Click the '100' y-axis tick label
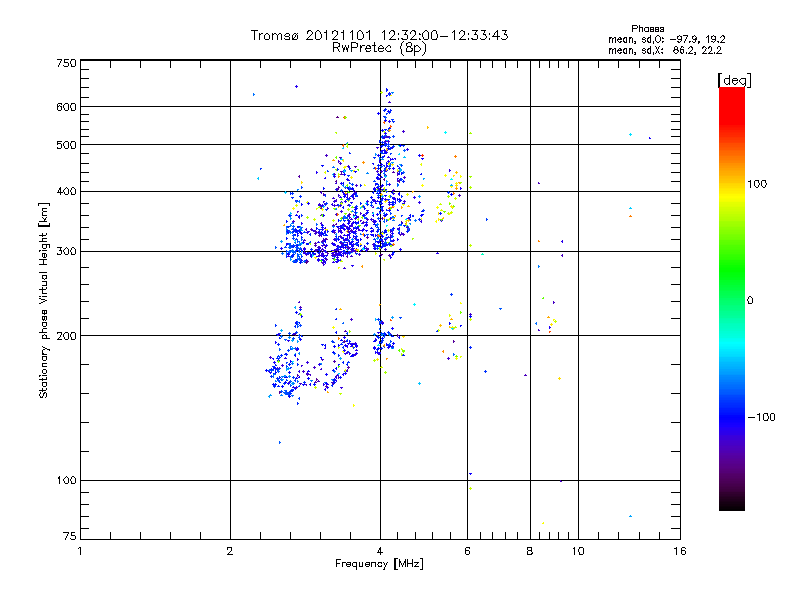The image size is (800, 600). (66, 480)
